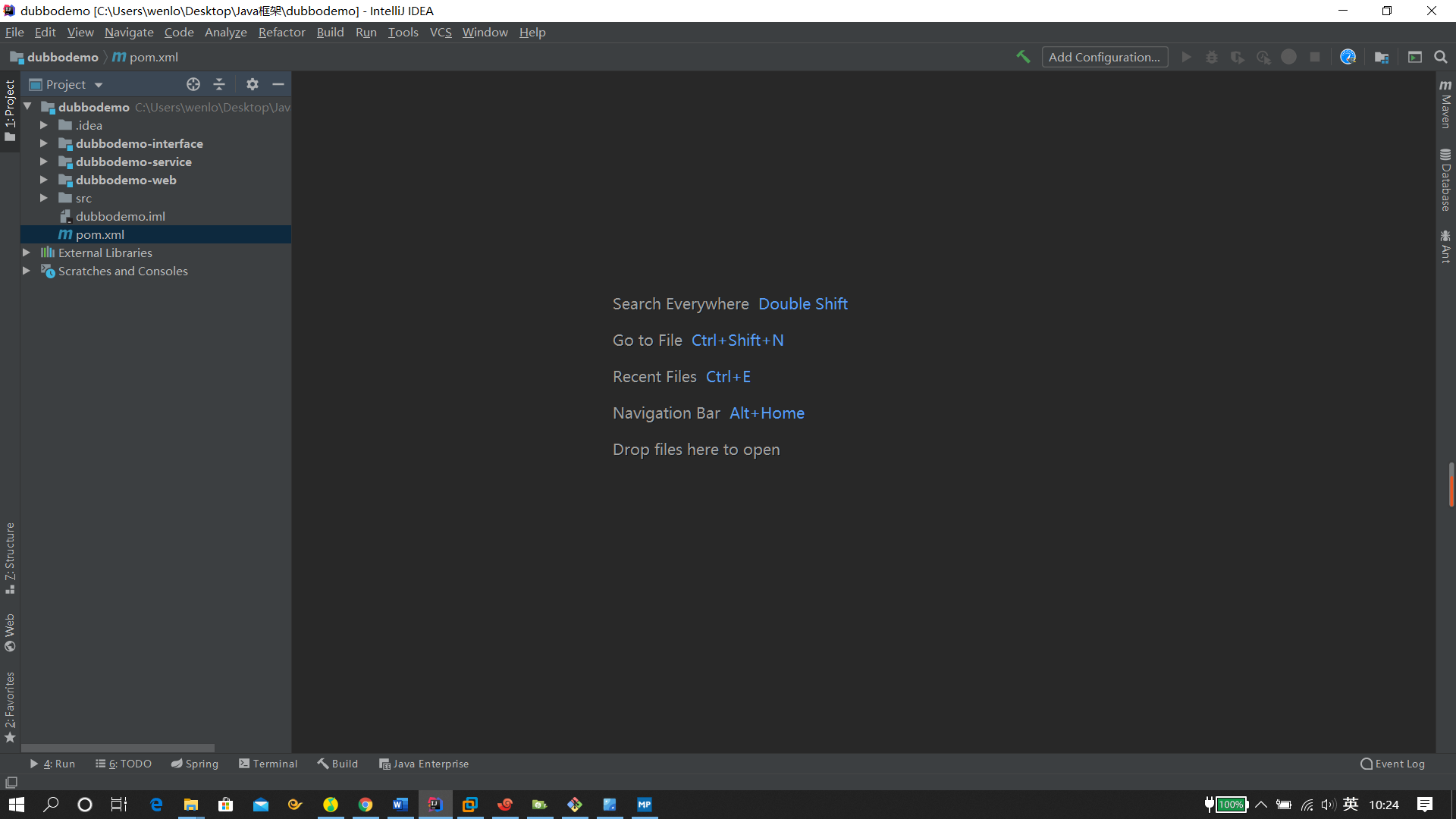1456x819 pixels.
Task: Click the Add Configuration button
Action: pos(1104,57)
